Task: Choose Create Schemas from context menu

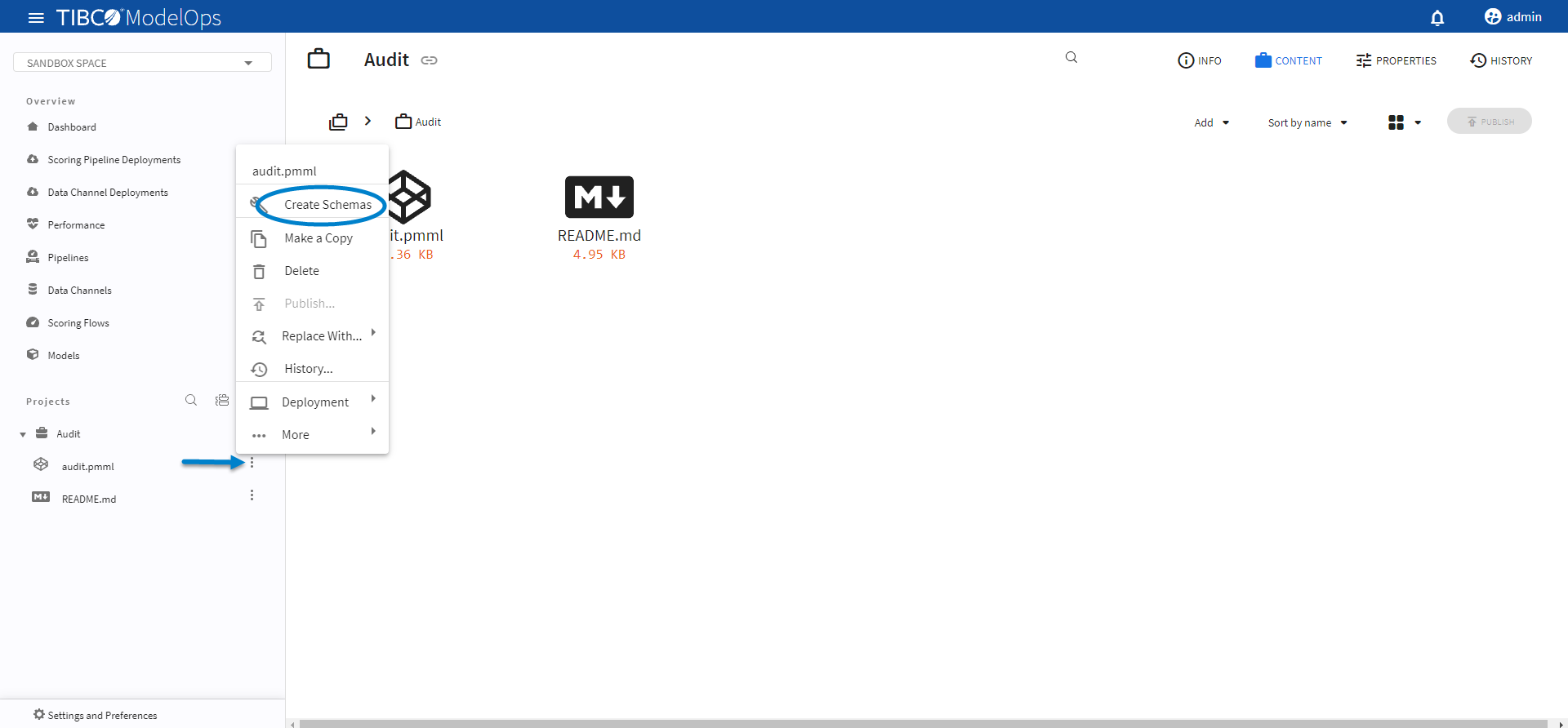Action: (x=312, y=204)
